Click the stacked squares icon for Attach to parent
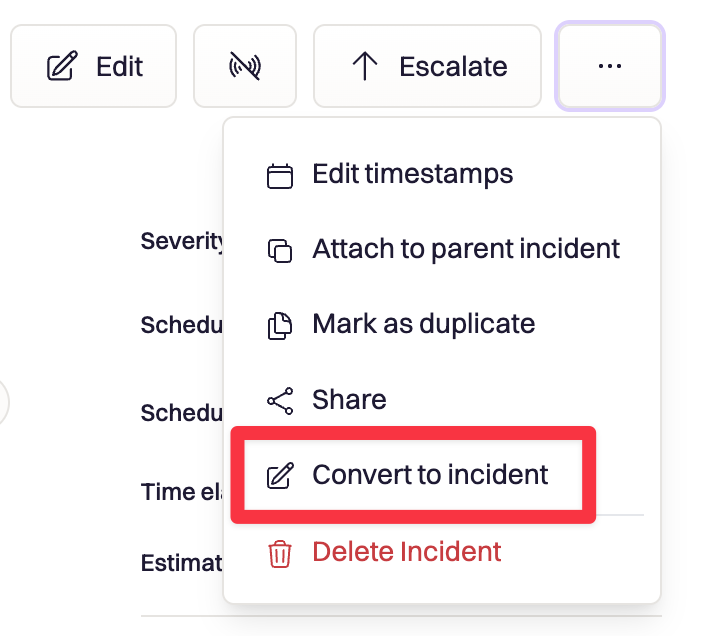This screenshot has width=716, height=636. pos(279,251)
